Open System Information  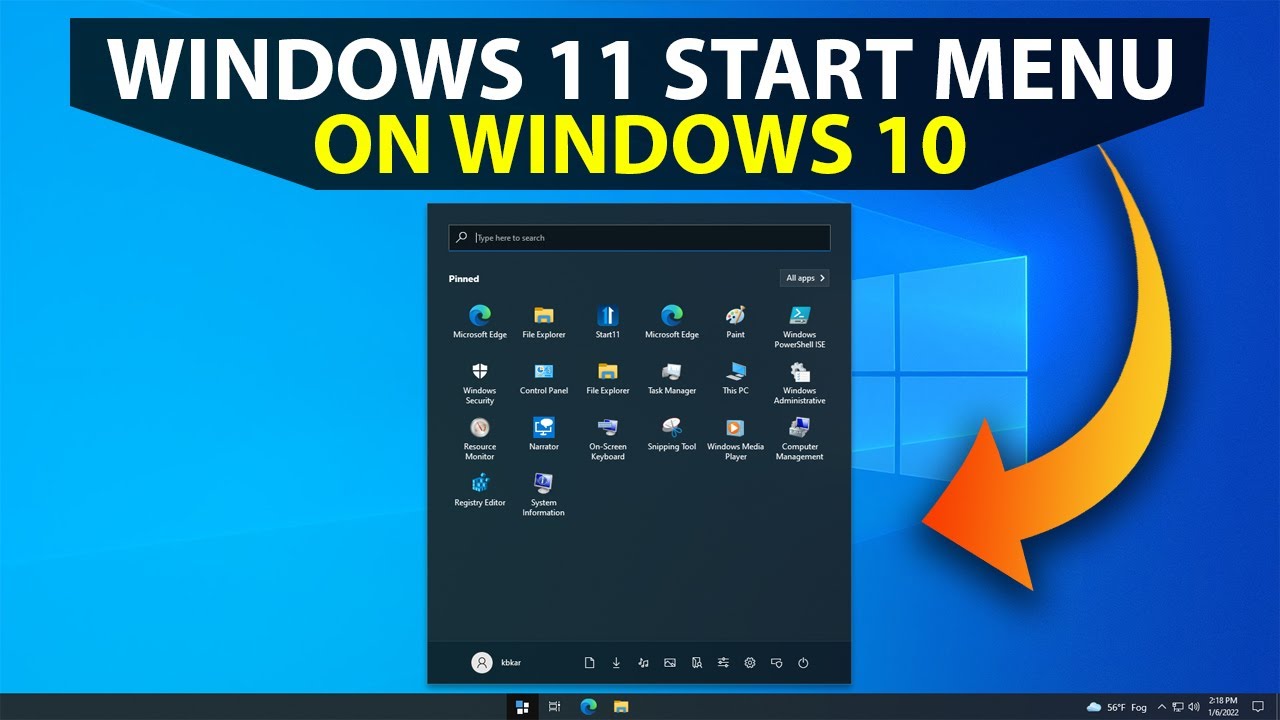coord(543,495)
